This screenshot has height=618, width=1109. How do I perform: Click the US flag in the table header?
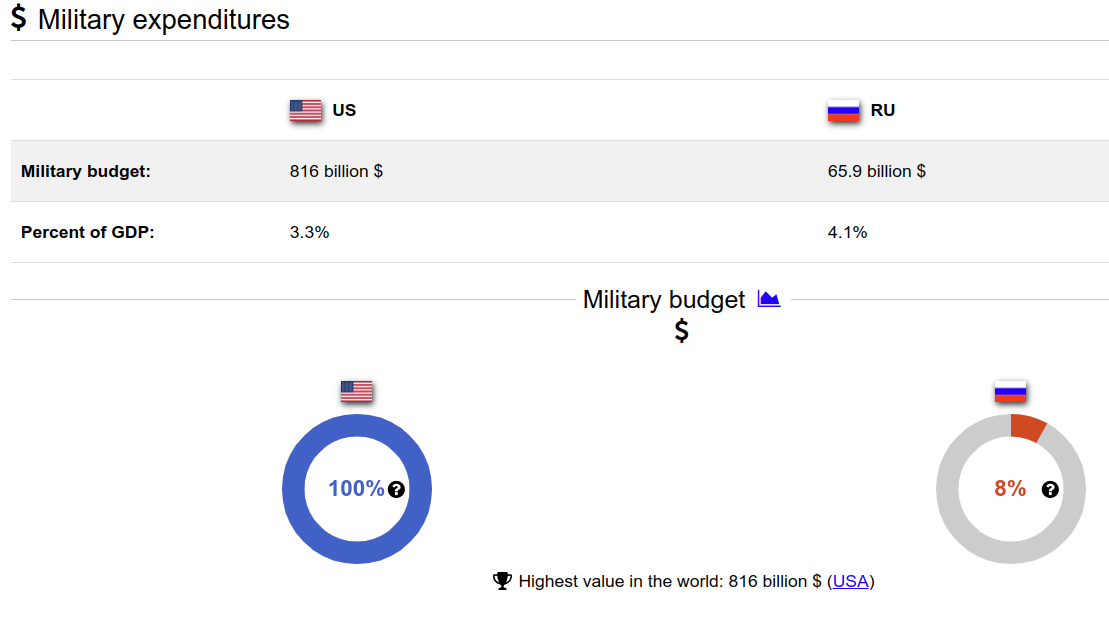click(x=305, y=110)
